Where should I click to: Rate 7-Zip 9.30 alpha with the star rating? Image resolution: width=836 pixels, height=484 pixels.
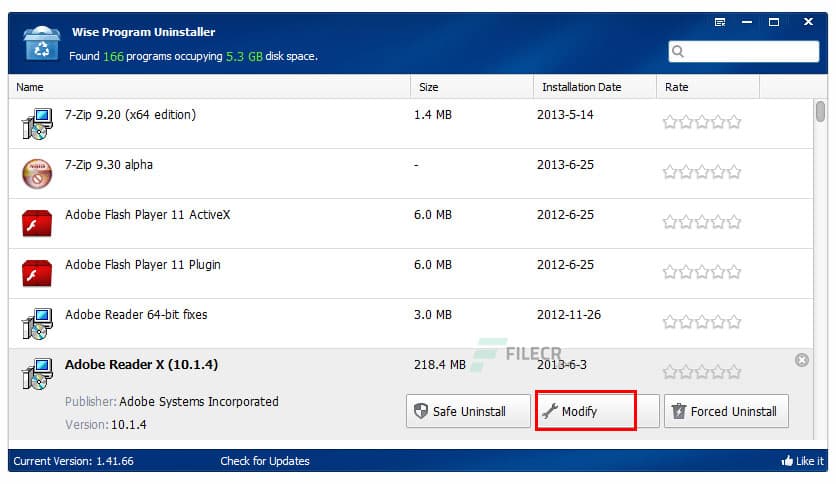702,172
